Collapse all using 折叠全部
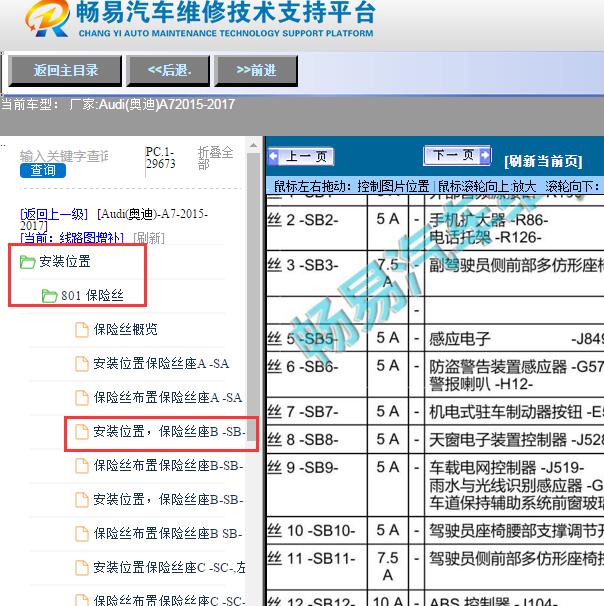Image resolution: width=604 pixels, height=606 pixels. click(215, 158)
